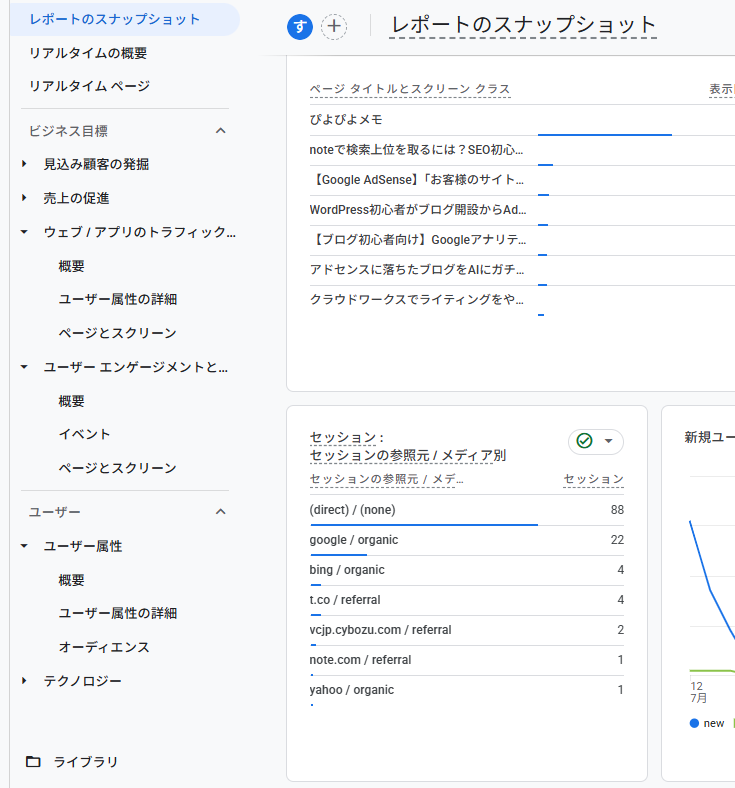The height and width of the screenshot is (788, 735).
Task: Expand 売上の促進 tree item
Action: [24, 198]
